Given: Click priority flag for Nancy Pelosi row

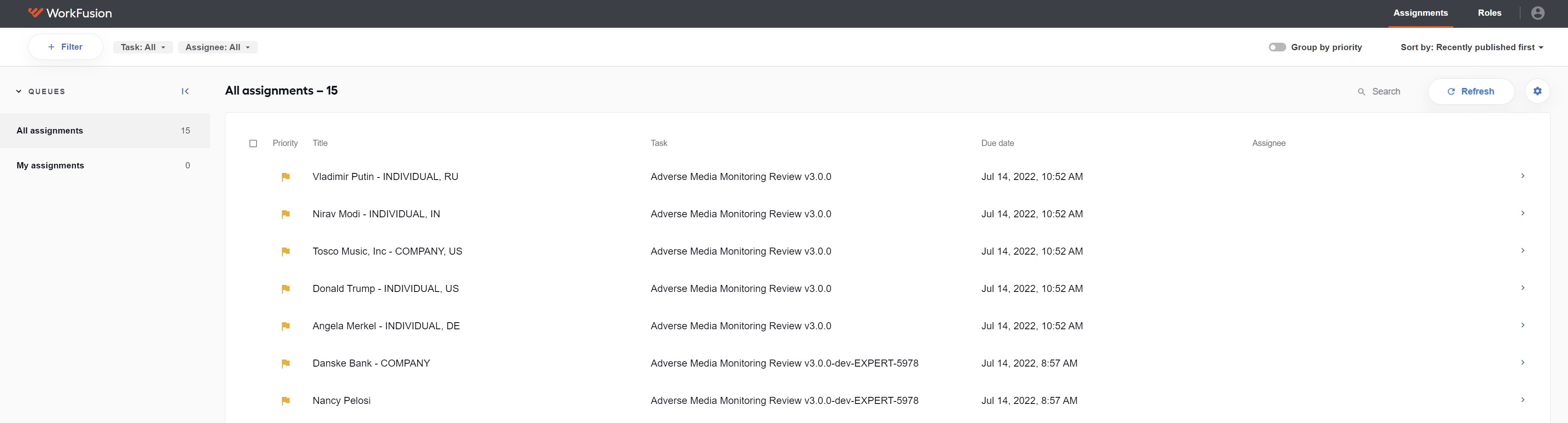Looking at the screenshot, I should pos(286,401).
